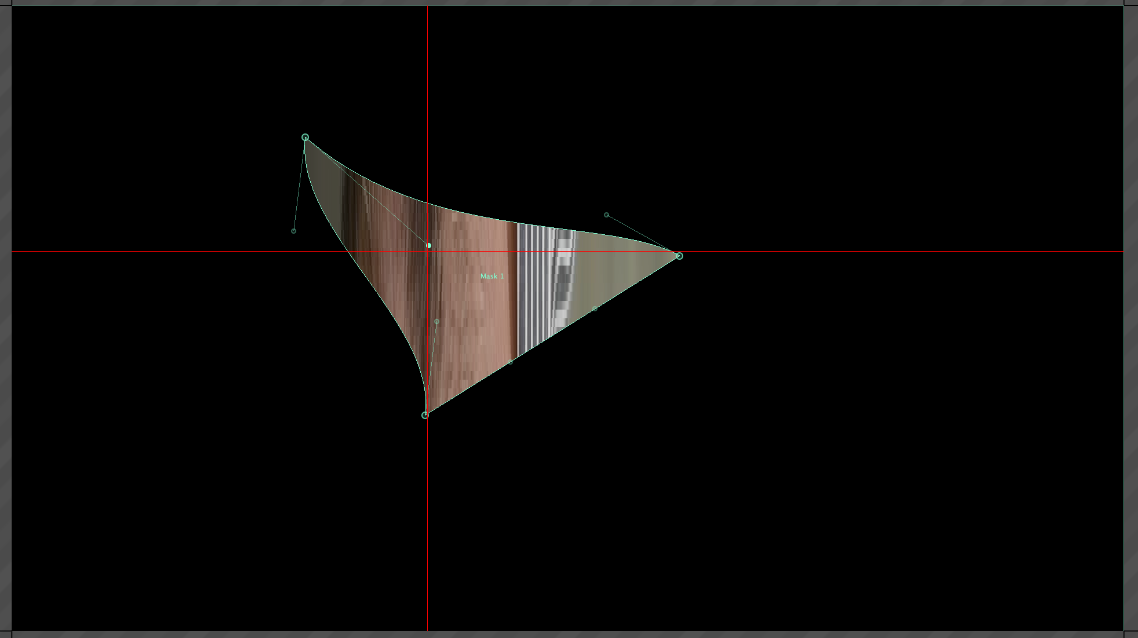Click the small marker on the lower-right mask edge
1138x638 pixels.
click(593, 309)
